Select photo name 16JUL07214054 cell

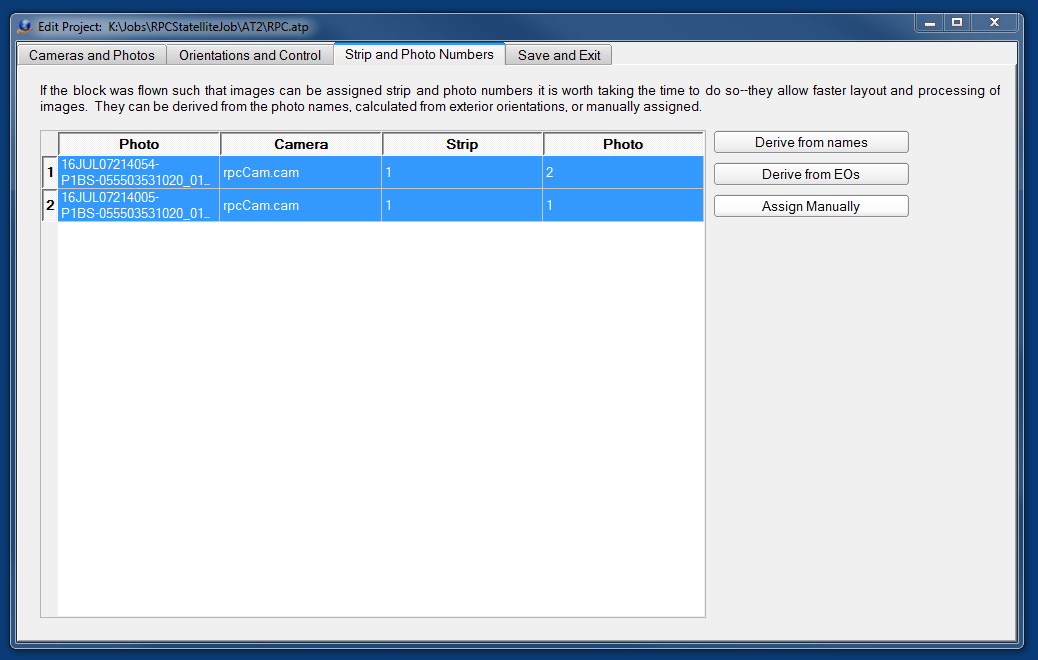(x=139, y=172)
